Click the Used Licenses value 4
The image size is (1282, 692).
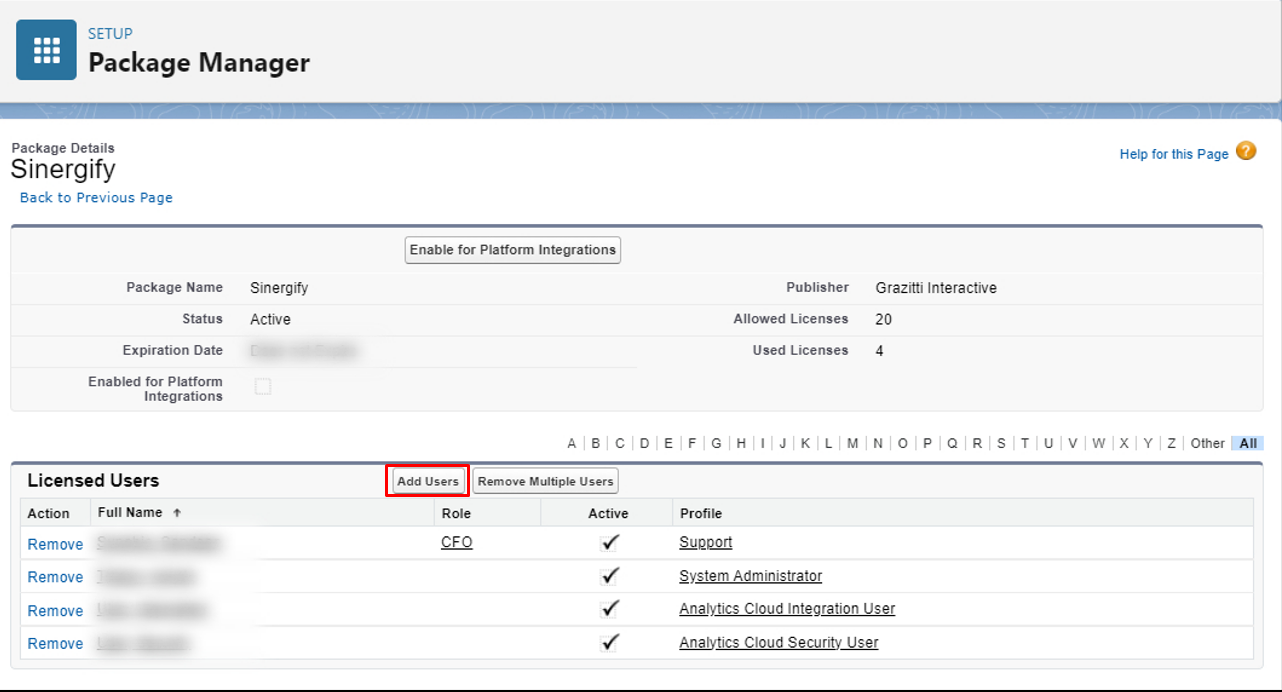pyautogui.click(x=879, y=351)
